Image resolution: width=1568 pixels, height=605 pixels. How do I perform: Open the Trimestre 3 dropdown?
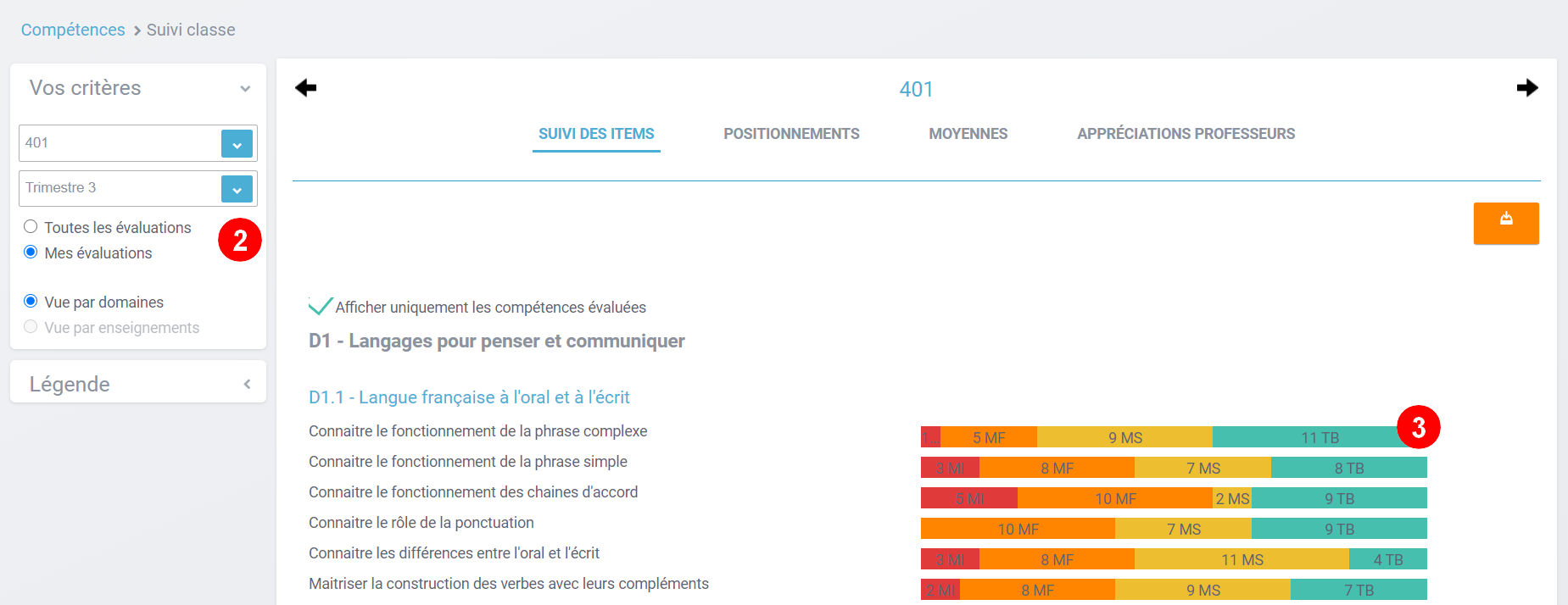click(x=237, y=189)
